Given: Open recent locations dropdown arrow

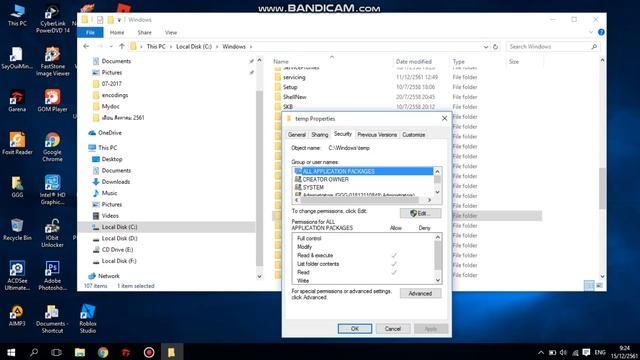Looking at the screenshot, I should (111, 47).
